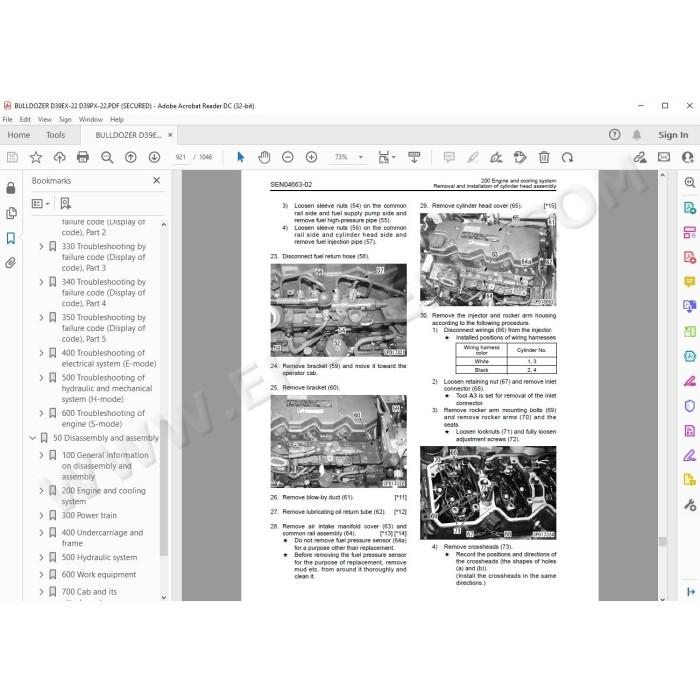
Task: Expand 300 Power train bookmark
Action: [x=41, y=515]
